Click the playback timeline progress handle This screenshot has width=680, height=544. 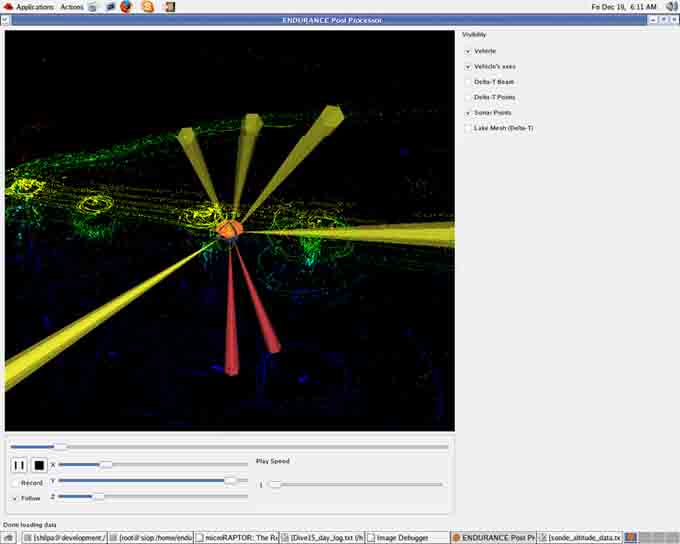[x=60, y=446]
